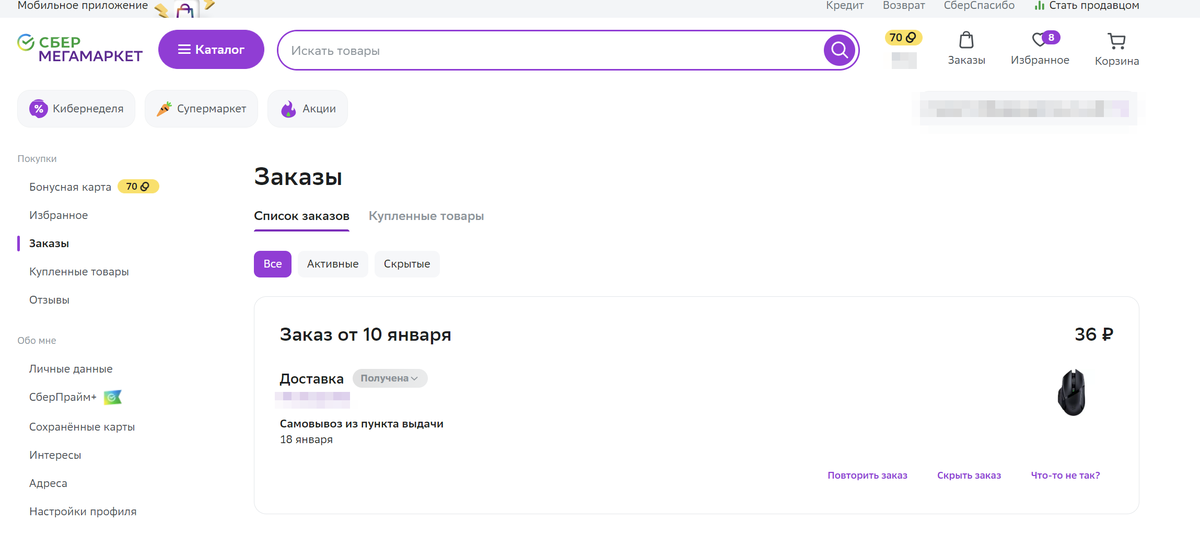The width and height of the screenshot is (1200, 533).
Task: Click Самовывоз из пункта выдачи text
Action: click(362, 424)
